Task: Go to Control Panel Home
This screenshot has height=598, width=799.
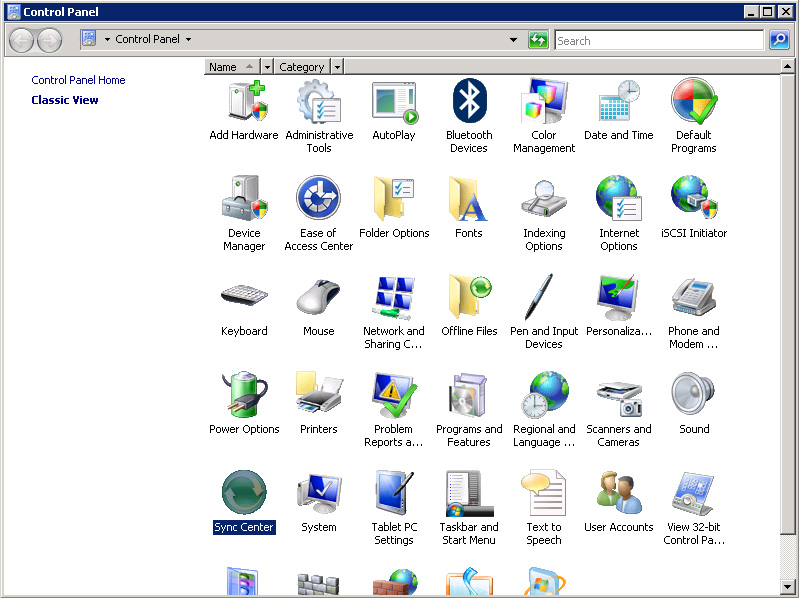Action: point(78,80)
